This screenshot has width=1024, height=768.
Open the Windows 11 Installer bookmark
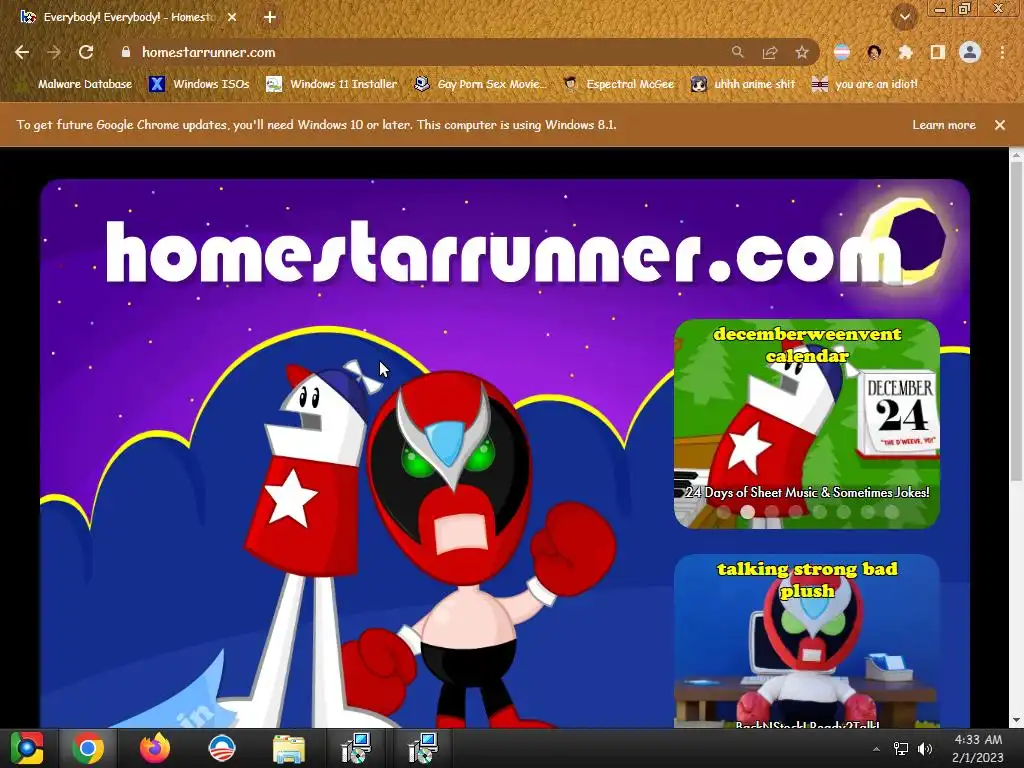332,84
